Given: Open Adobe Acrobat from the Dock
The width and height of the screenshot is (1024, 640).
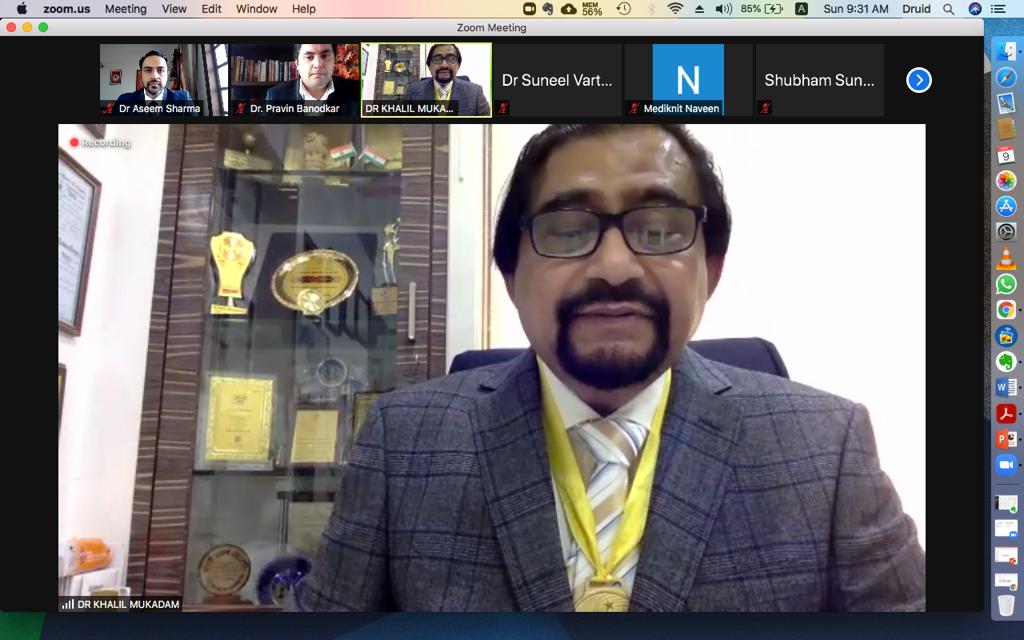Looking at the screenshot, I should coord(1006,413).
